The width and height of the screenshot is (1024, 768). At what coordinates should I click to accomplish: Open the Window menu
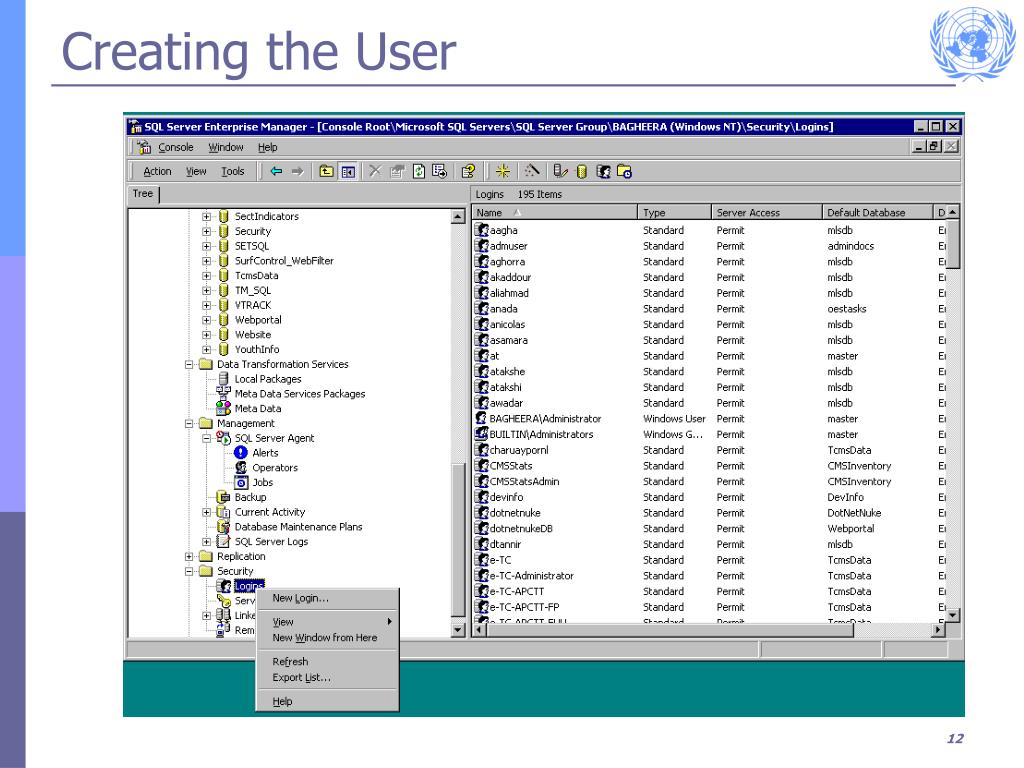pos(226,148)
